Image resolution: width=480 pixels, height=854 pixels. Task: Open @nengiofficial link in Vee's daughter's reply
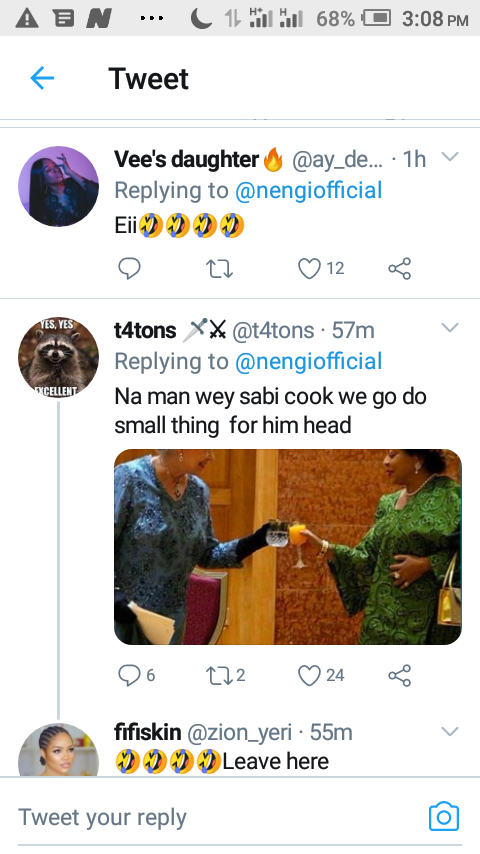pyautogui.click(x=308, y=191)
